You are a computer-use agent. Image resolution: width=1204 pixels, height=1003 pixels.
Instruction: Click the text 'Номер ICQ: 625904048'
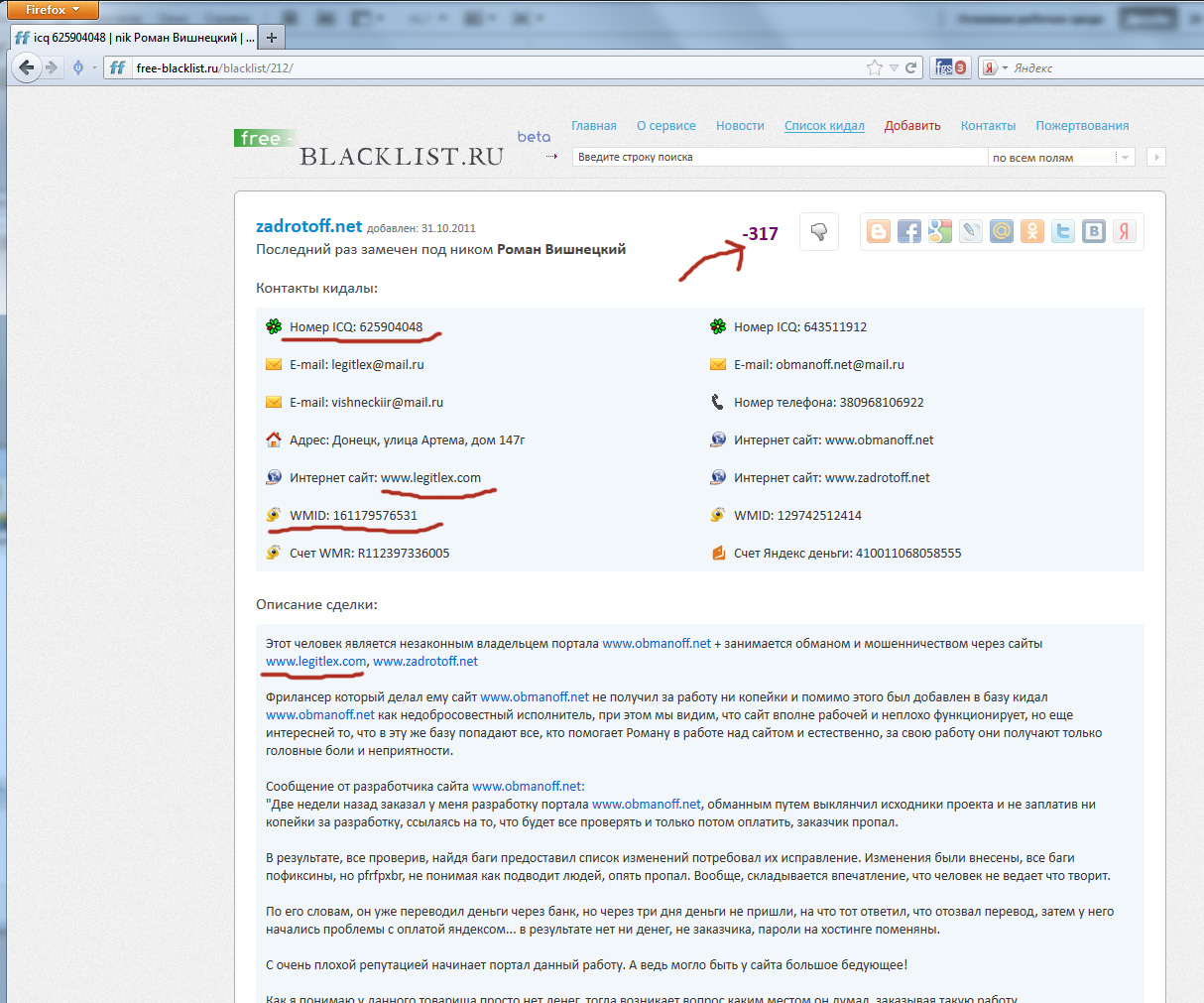[356, 327]
